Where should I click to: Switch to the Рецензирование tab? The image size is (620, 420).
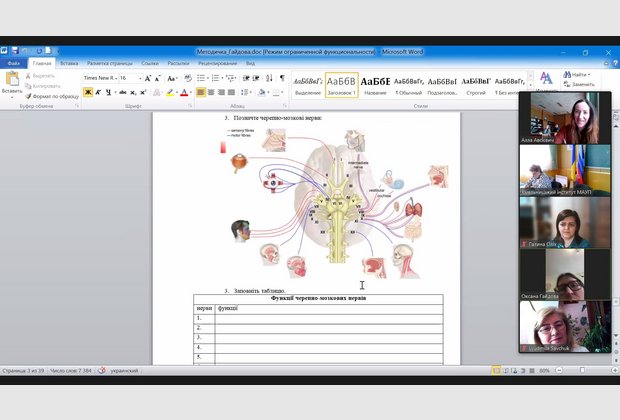pyautogui.click(x=216, y=62)
